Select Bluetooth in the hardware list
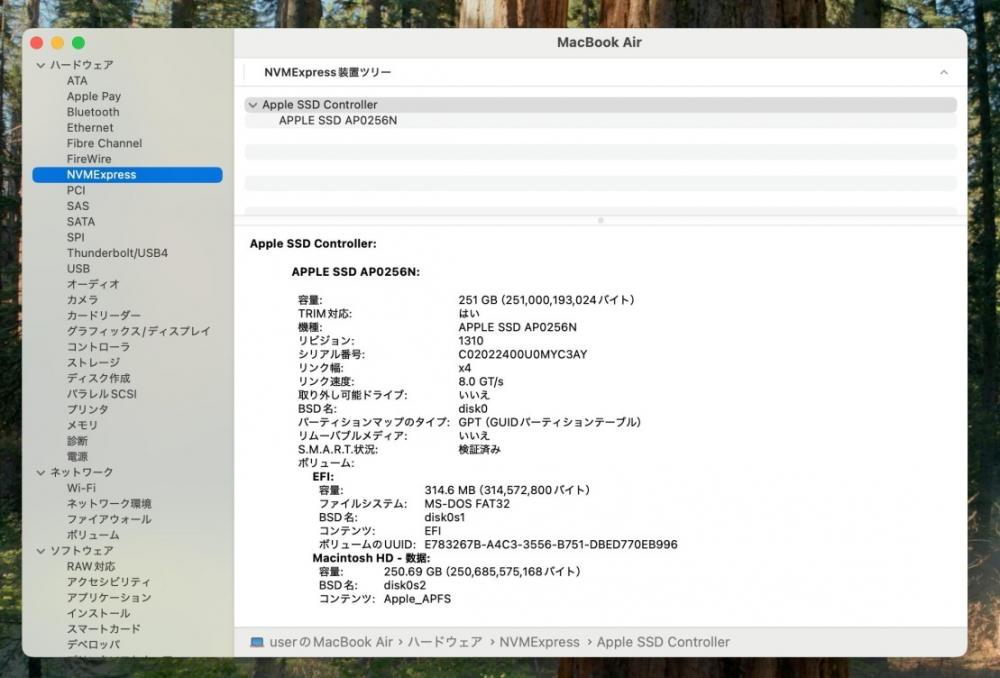The height and width of the screenshot is (678, 1000). tap(93, 112)
